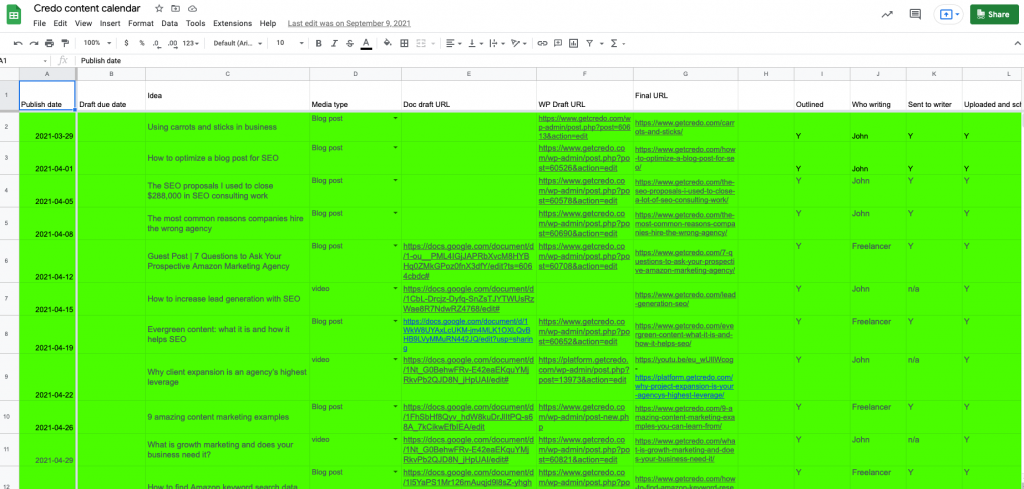Open the Tools menu
Image resolution: width=1024 pixels, height=489 pixels.
click(x=195, y=23)
